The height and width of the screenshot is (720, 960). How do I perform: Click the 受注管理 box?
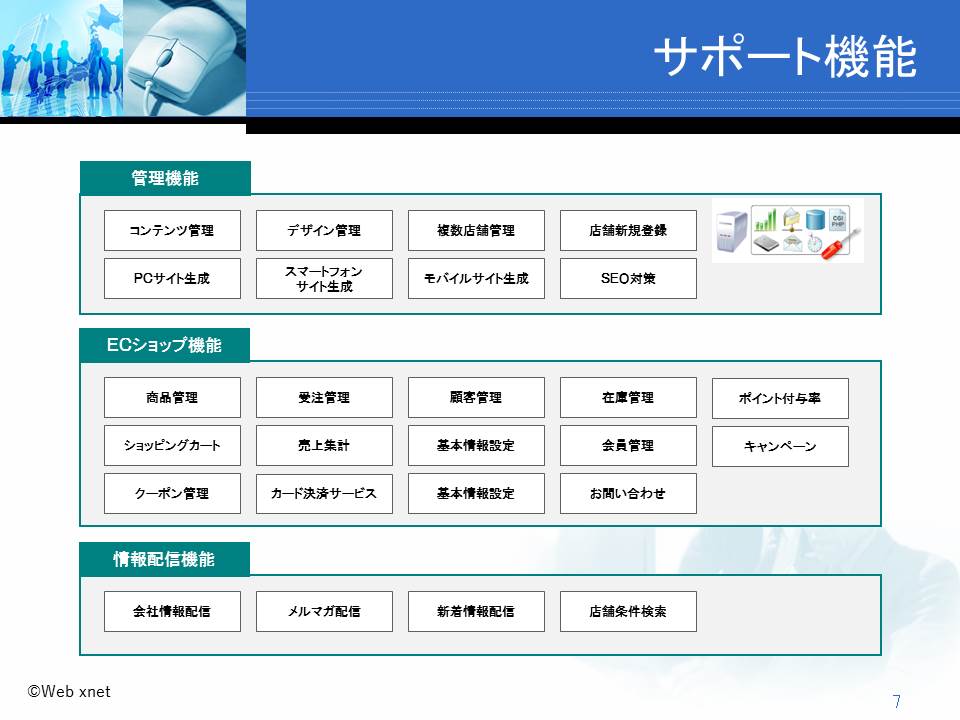click(324, 397)
